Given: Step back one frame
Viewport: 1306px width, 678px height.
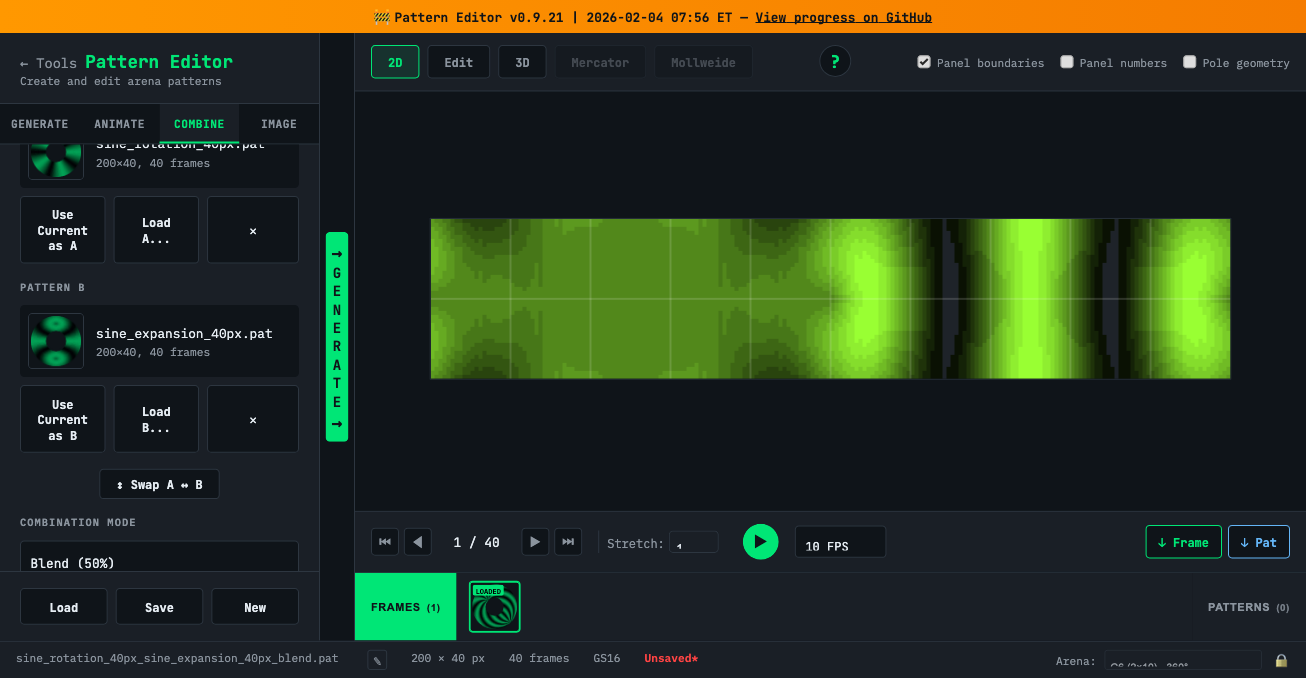Looking at the screenshot, I should tap(418, 542).
